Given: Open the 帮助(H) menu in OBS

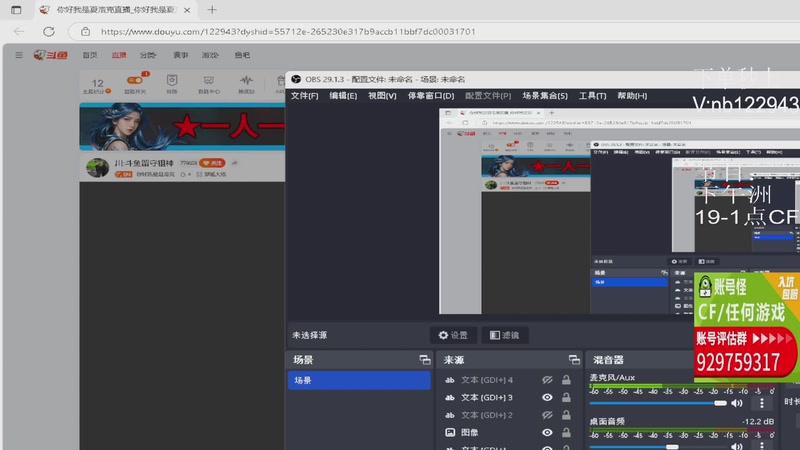Looking at the screenshot, I should 632,95.
